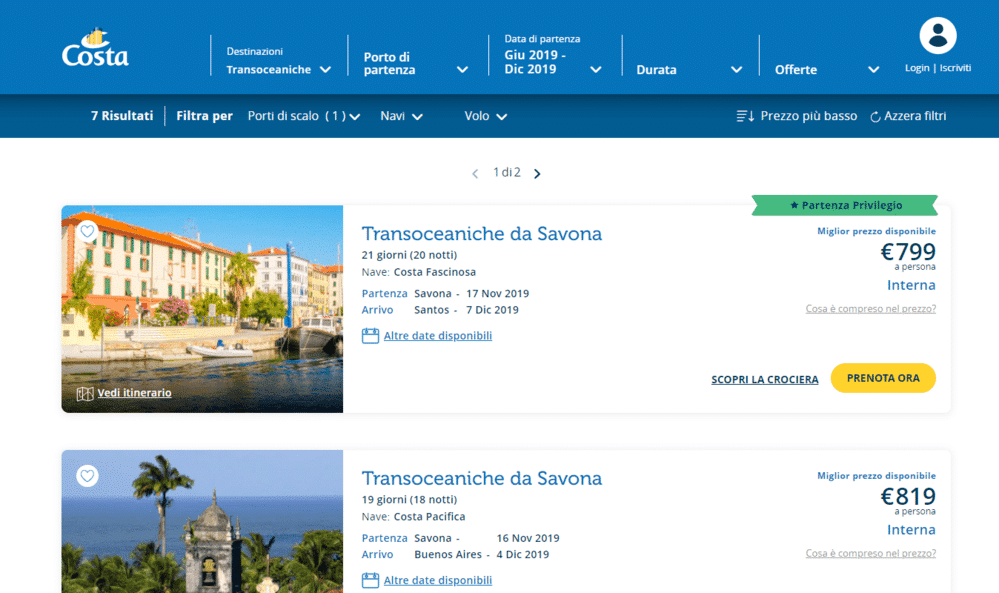Click the Savona harbor cruise photo
This screenshot has height=593, width=999.
(x=202, y=309)
